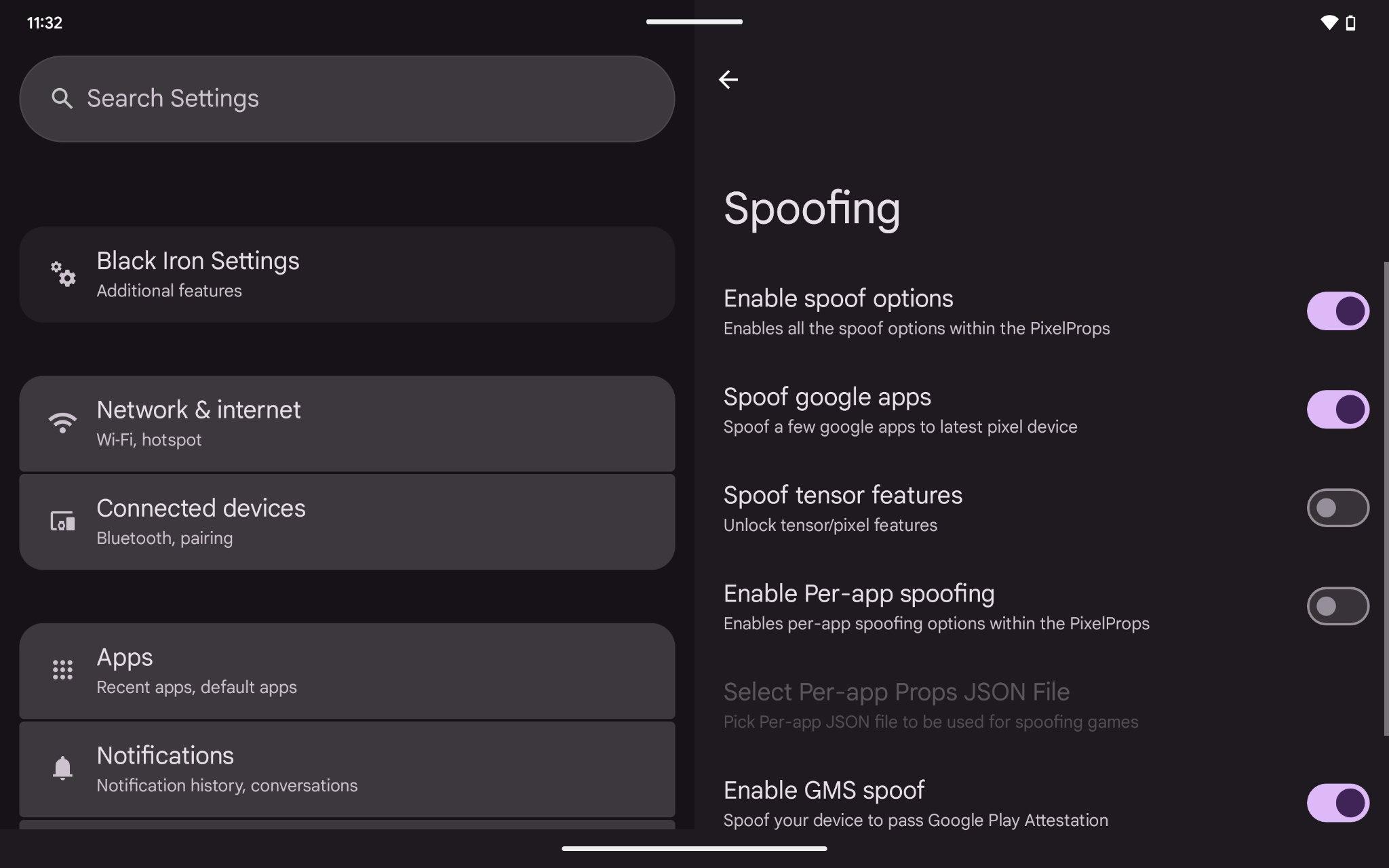Click the Search Settings field

pos(347,99)
